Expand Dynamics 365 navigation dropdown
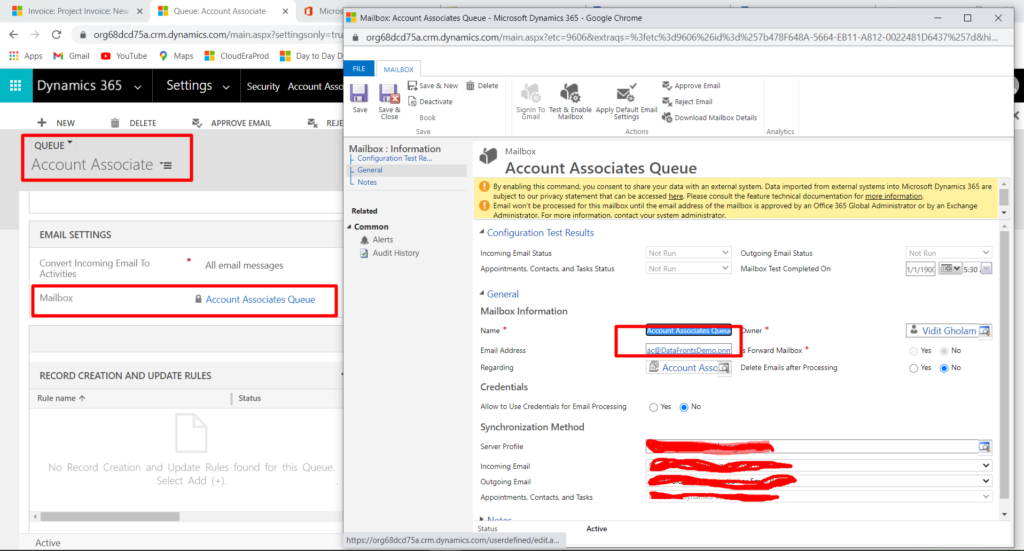This screenshot has width=1024, height=551. click(x=138, y=87)
